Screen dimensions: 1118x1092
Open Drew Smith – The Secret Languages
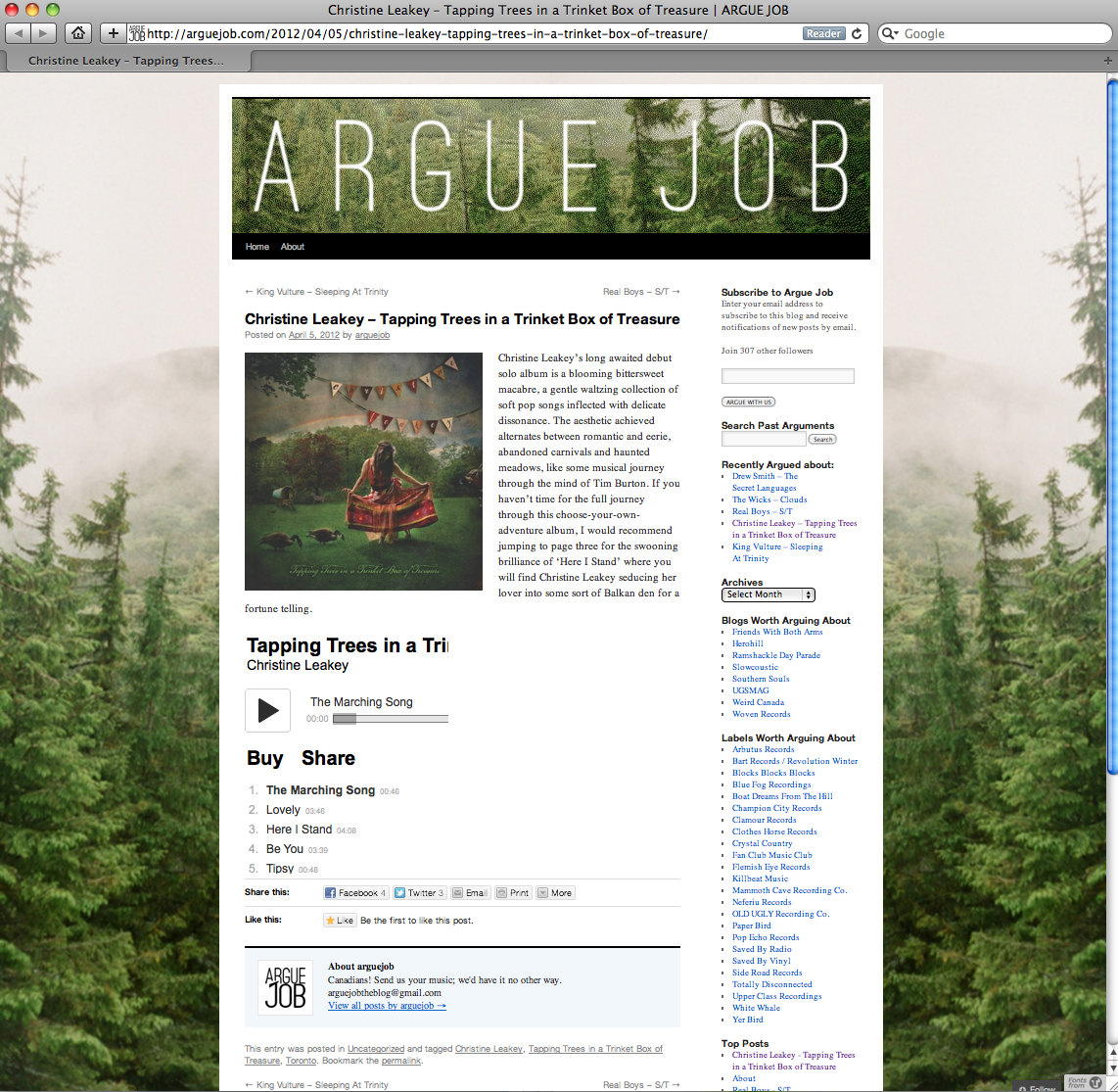765,482
